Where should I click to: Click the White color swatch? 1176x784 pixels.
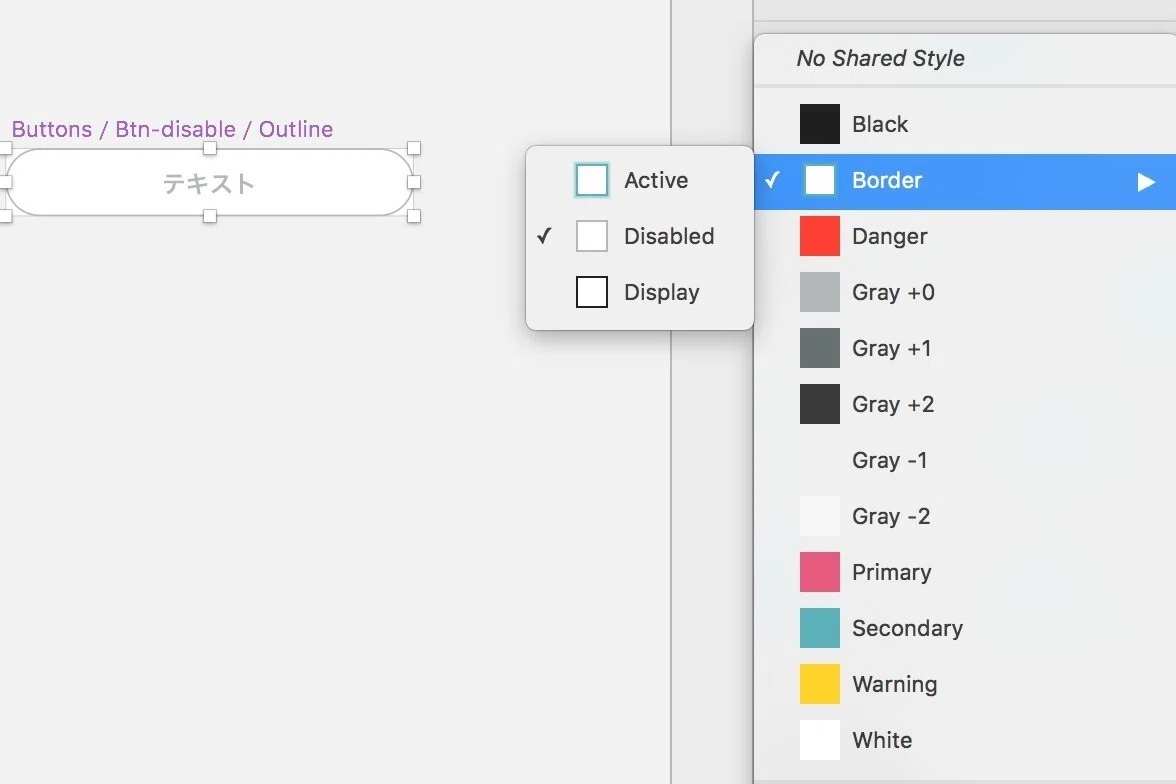pos(820,740)
